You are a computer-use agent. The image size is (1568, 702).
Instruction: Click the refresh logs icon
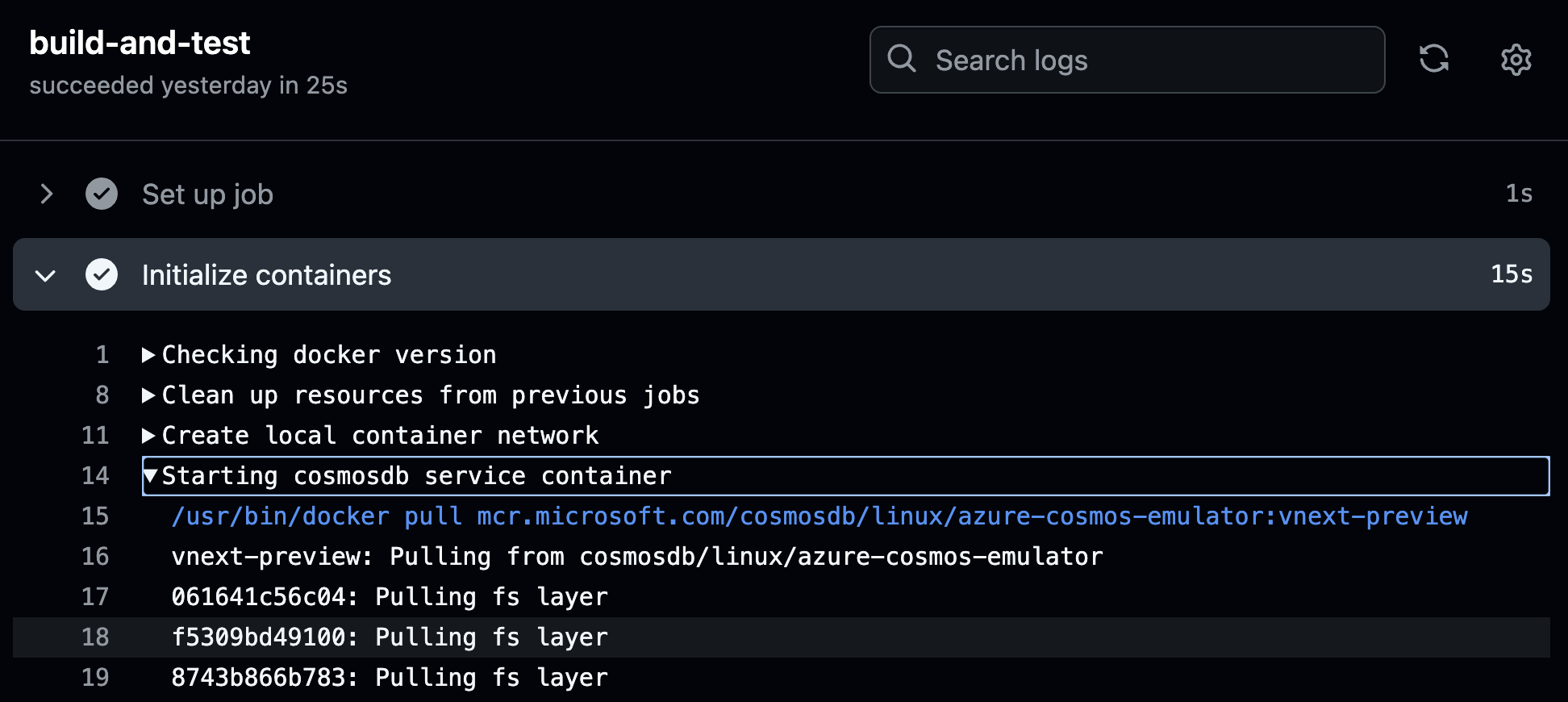1433,59
